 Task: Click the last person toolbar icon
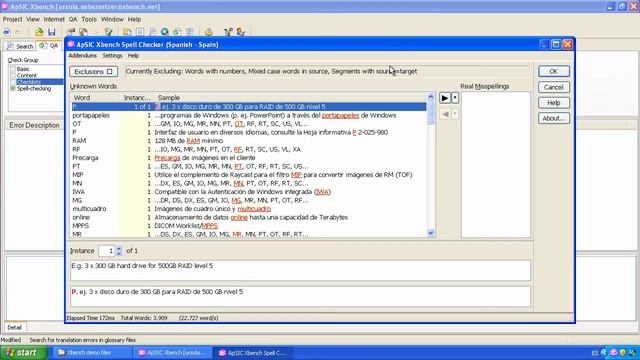point(240,31)
